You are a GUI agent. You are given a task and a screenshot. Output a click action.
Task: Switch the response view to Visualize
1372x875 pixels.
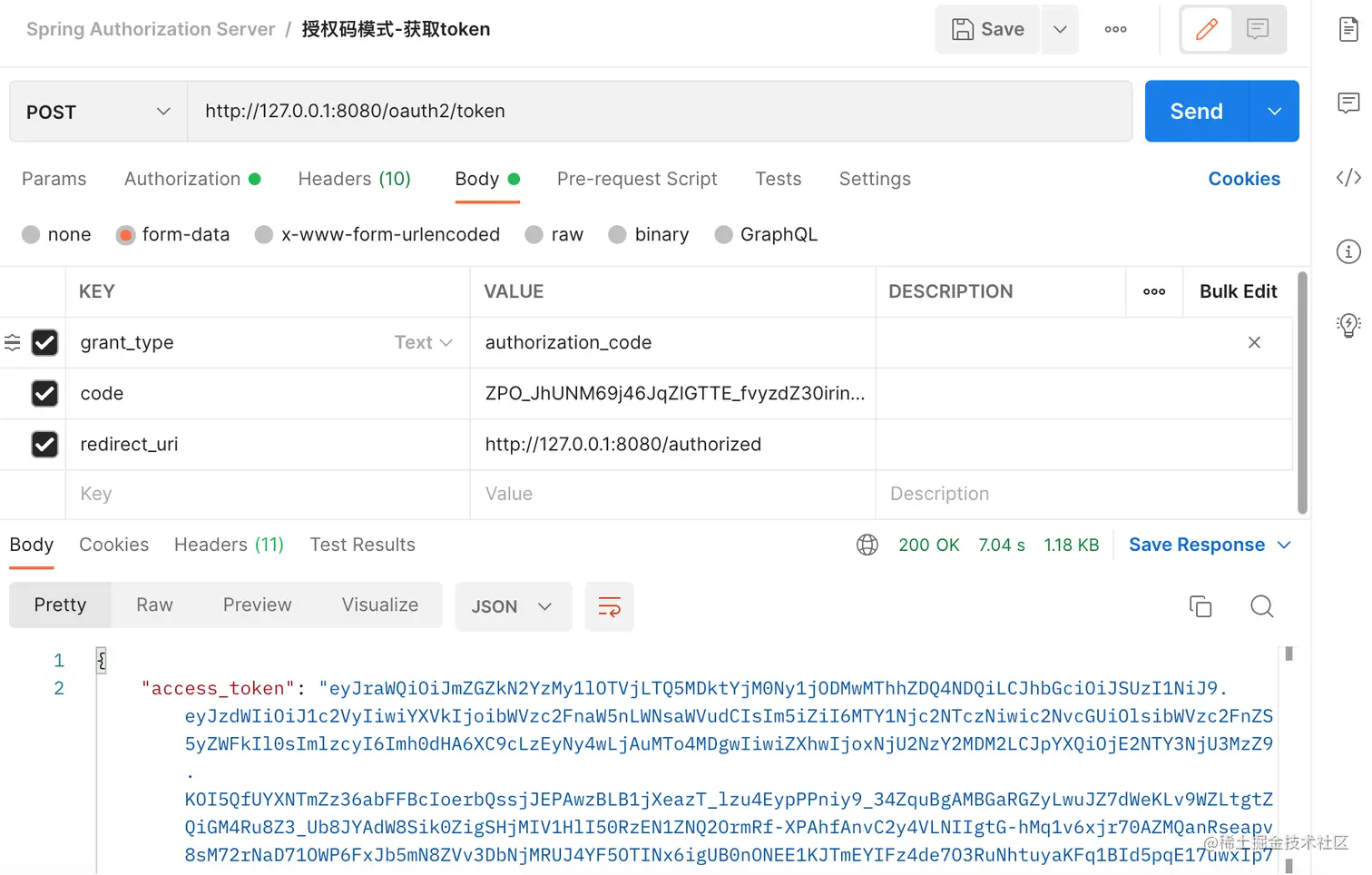[x=380, y=605]
